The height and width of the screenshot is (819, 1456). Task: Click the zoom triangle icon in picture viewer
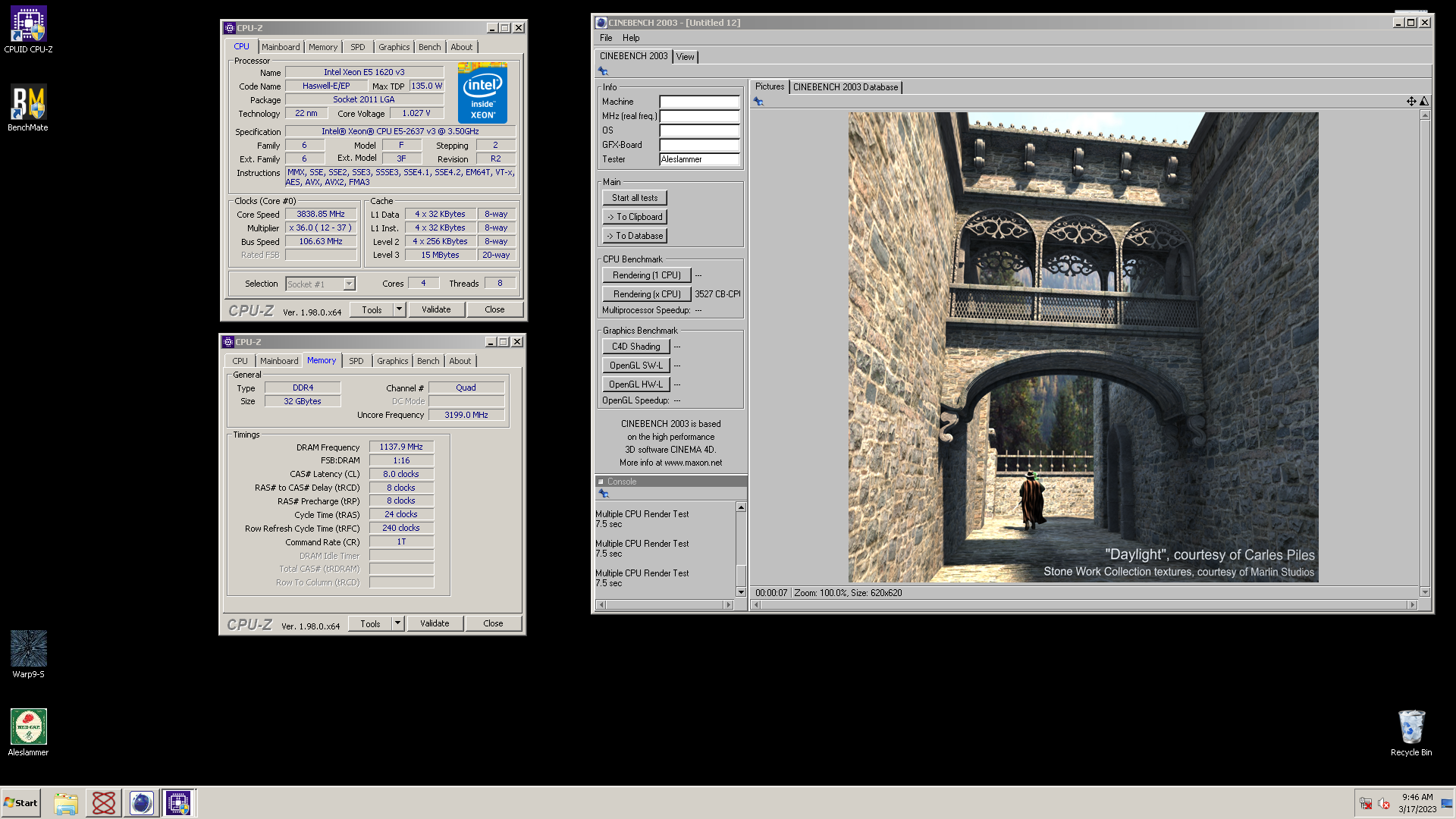(1424, 102)
